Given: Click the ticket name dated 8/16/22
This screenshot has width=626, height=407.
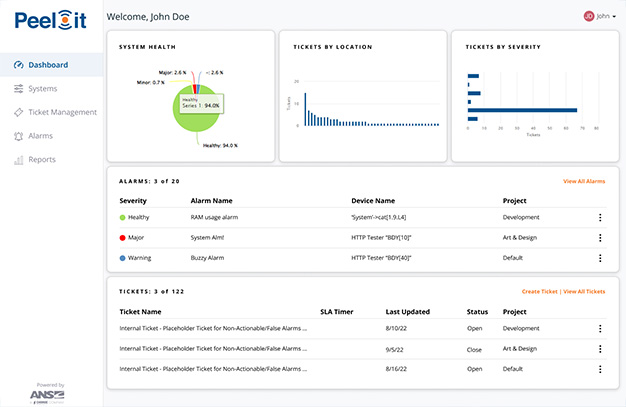Looking at the screenshot, I should (x=213, y=369).
